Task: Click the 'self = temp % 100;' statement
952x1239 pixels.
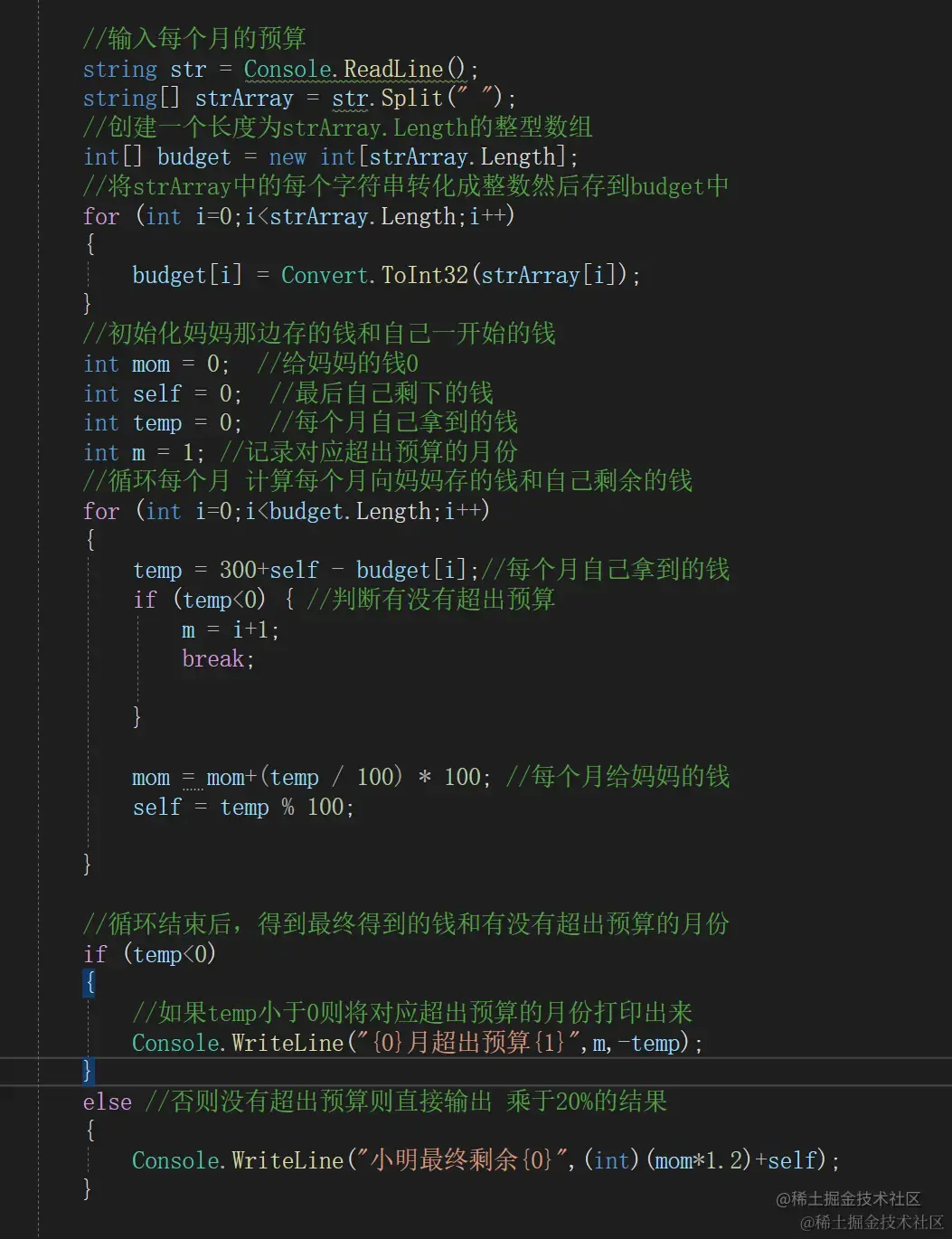Action: click(x=243, y=807)
